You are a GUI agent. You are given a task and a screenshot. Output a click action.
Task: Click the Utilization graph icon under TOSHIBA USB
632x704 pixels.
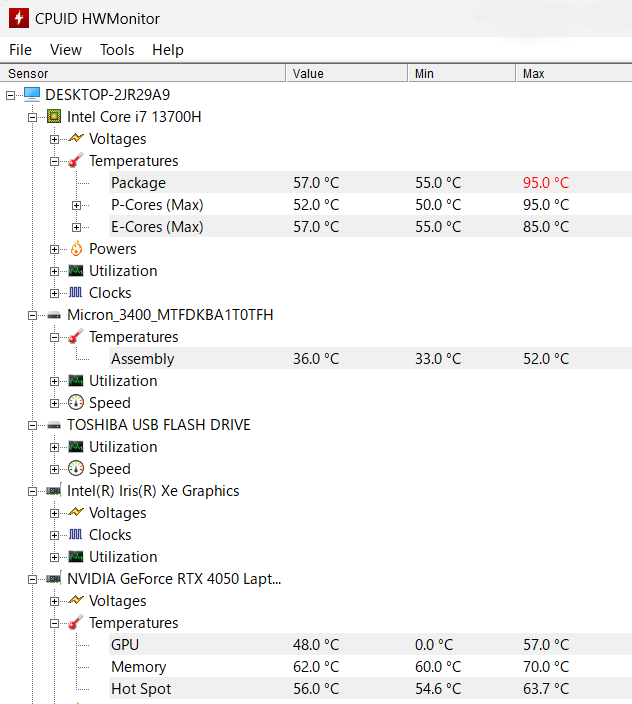[x=76, y=447]
